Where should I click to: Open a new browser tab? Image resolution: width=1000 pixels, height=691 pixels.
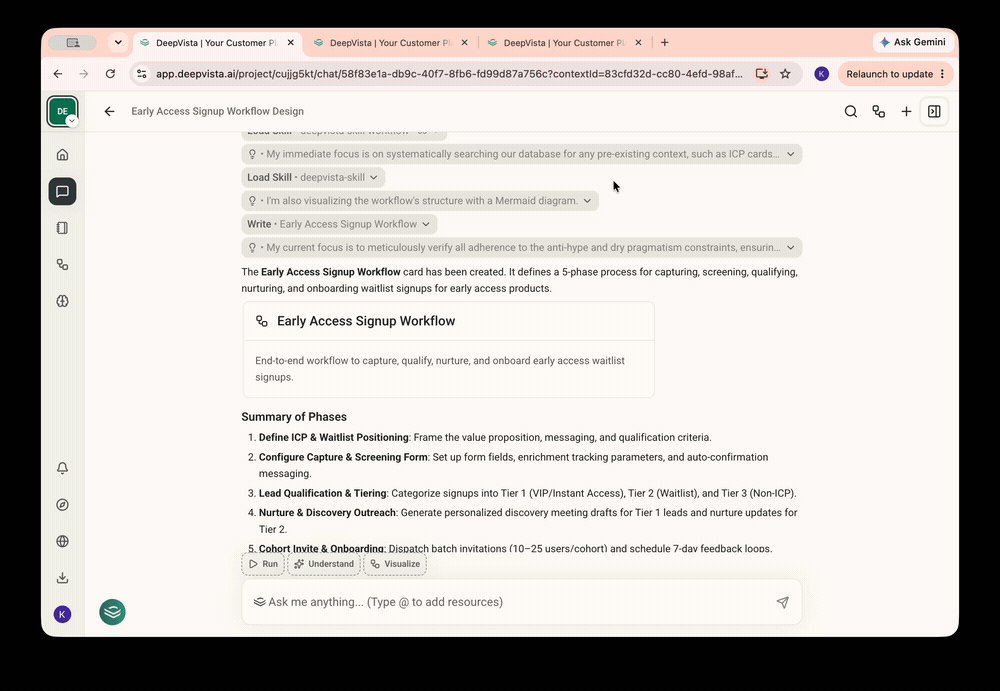point(665,43)
